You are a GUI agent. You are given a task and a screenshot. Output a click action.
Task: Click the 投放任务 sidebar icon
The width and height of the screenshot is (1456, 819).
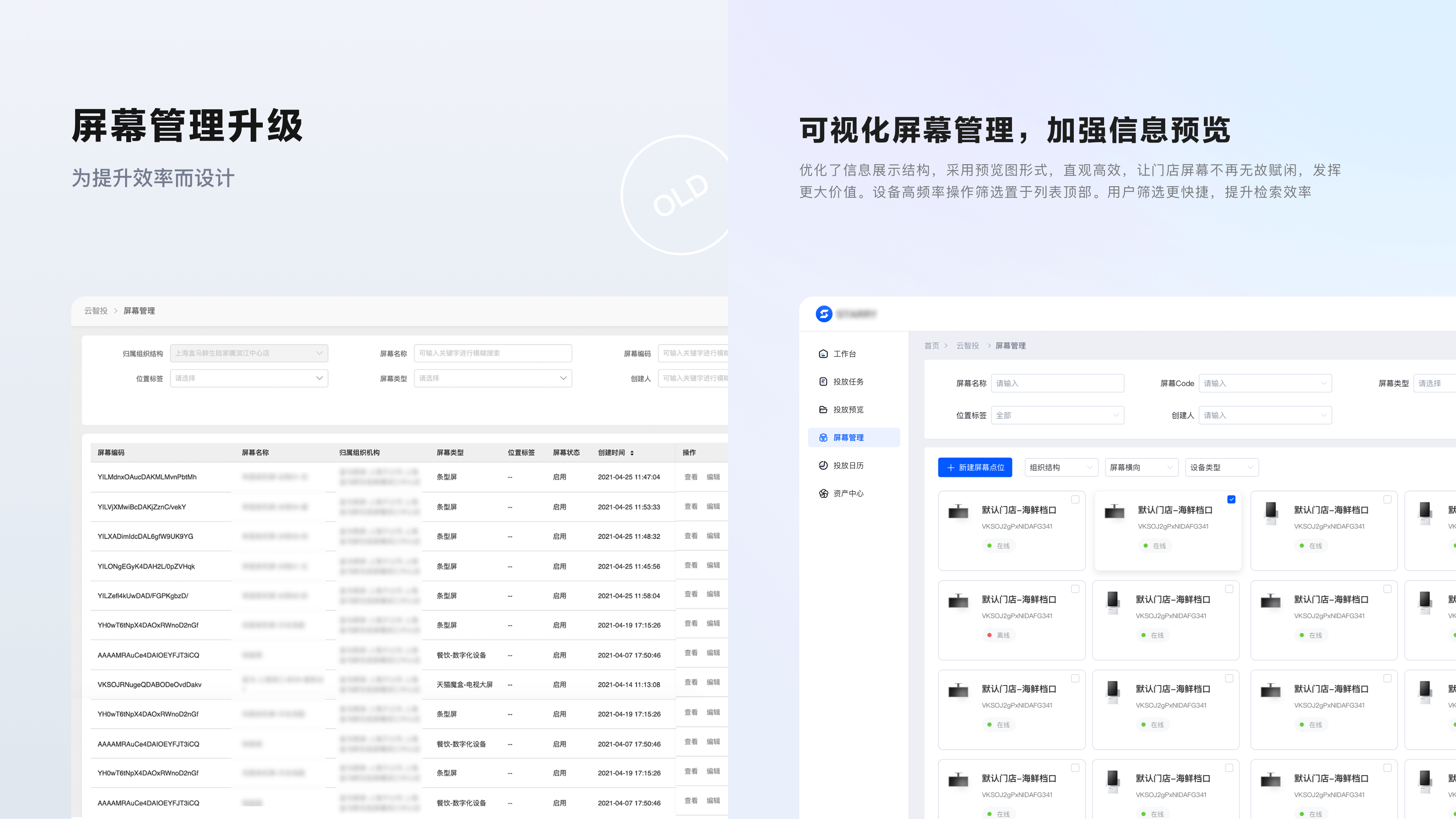tap(823, 381)
